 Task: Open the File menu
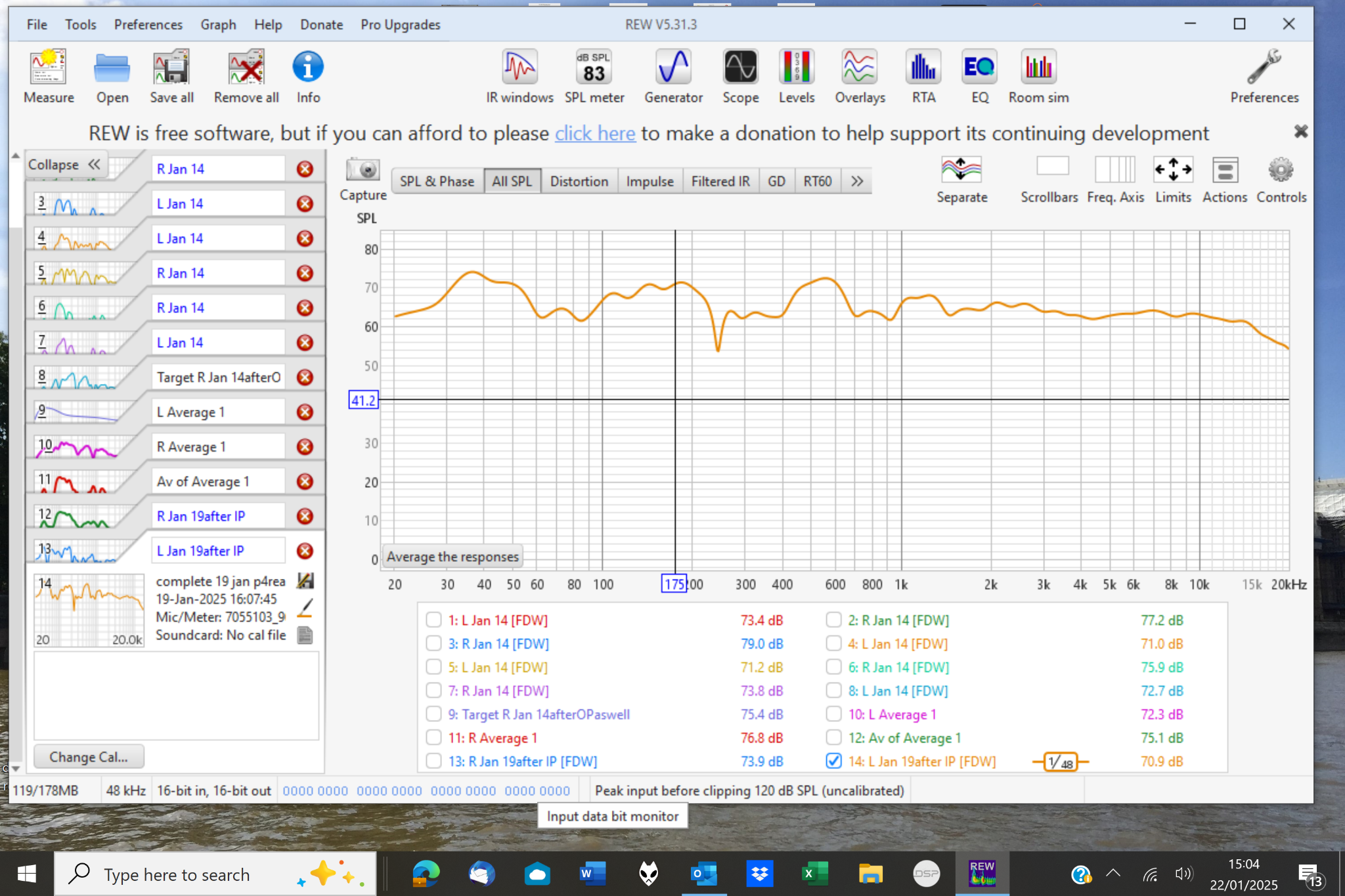37,25
